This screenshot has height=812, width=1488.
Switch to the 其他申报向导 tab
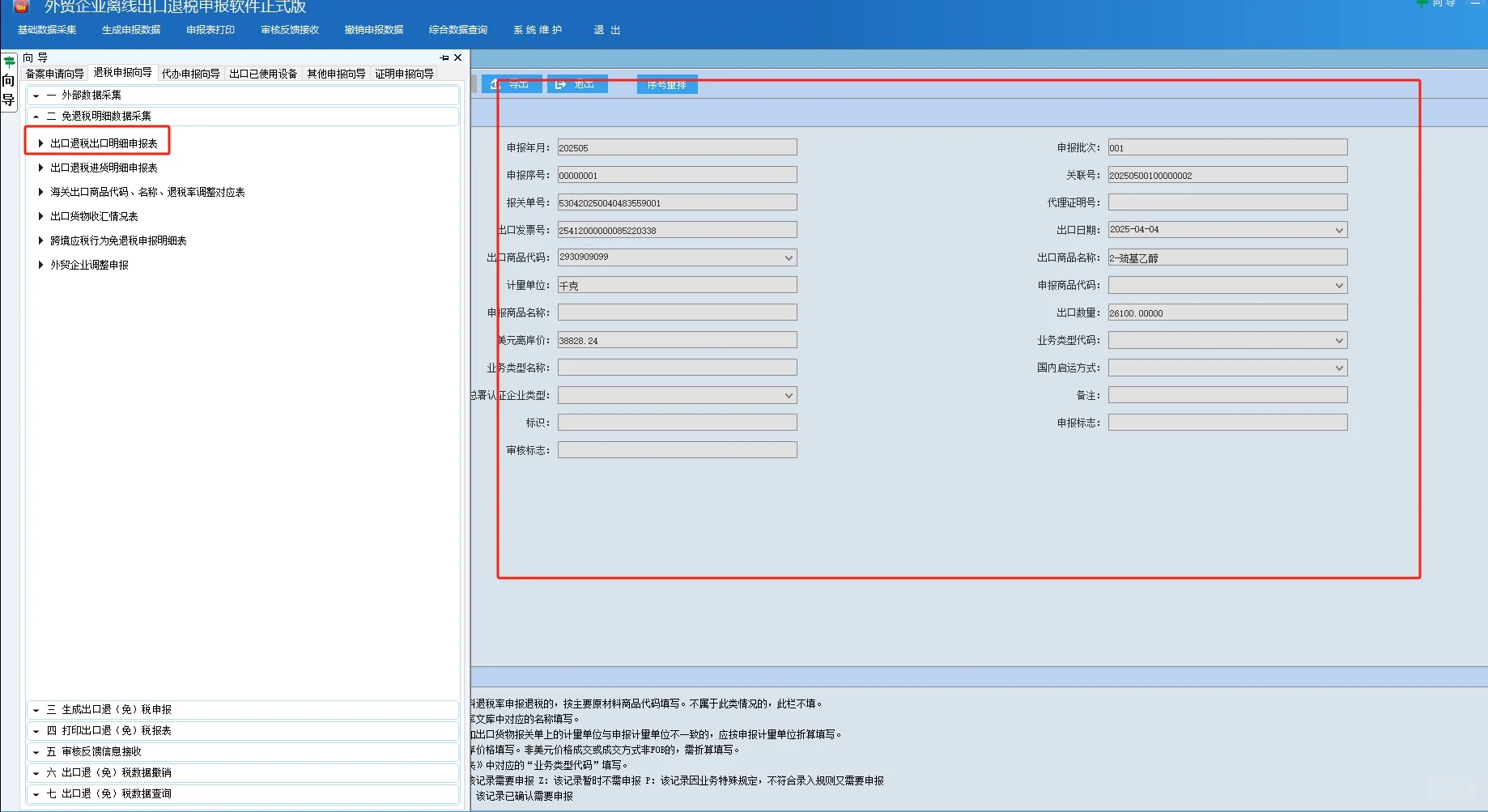click(x=336, y=74)
